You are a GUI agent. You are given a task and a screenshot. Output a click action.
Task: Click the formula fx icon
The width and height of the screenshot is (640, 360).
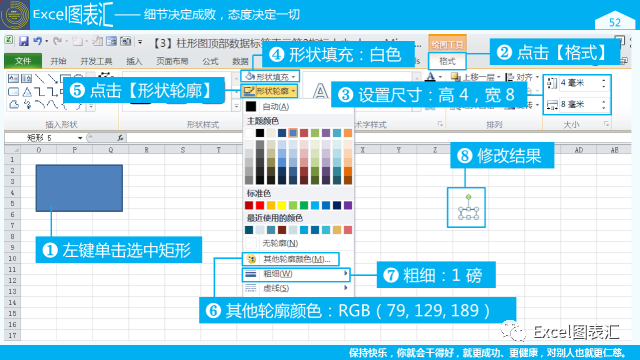click(x=120, y=138)
